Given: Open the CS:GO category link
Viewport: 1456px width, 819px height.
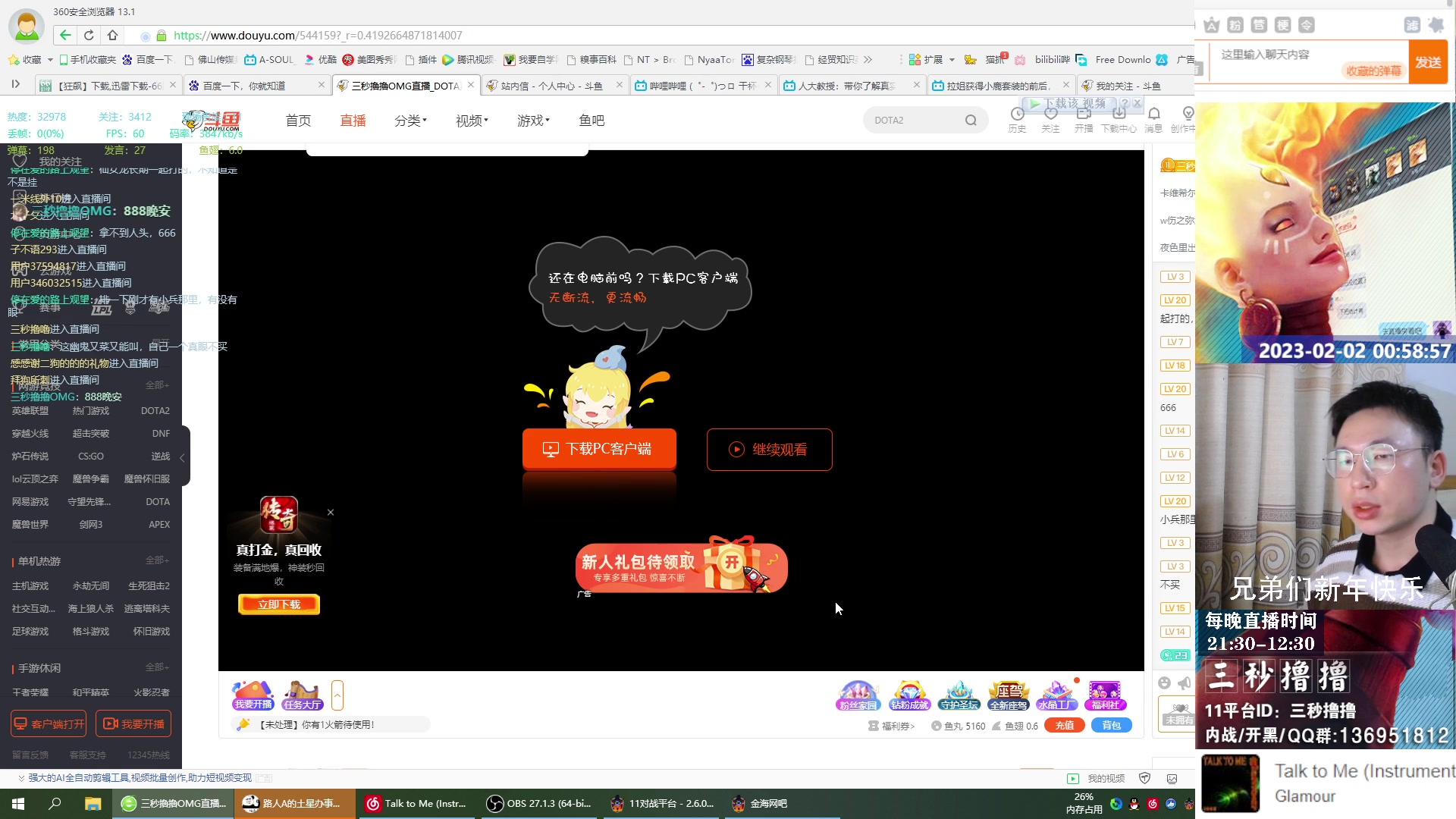Looking at the screenshot, I should tap(91, 457).
